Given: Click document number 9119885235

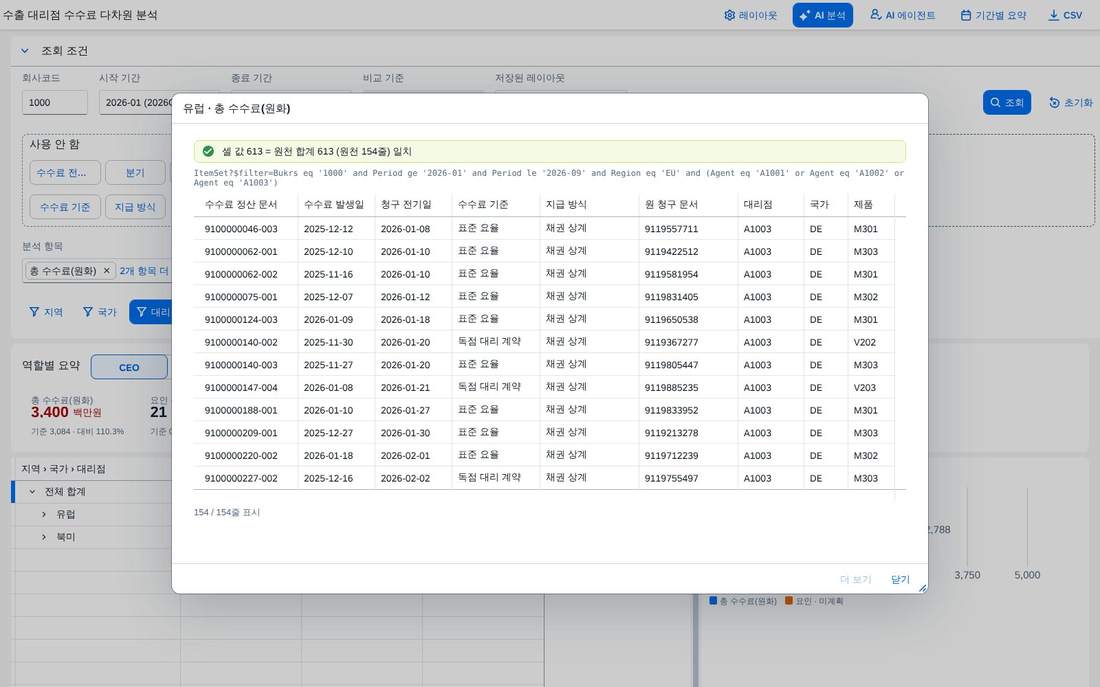Looking at the screenshot, I should coord(671,387).
